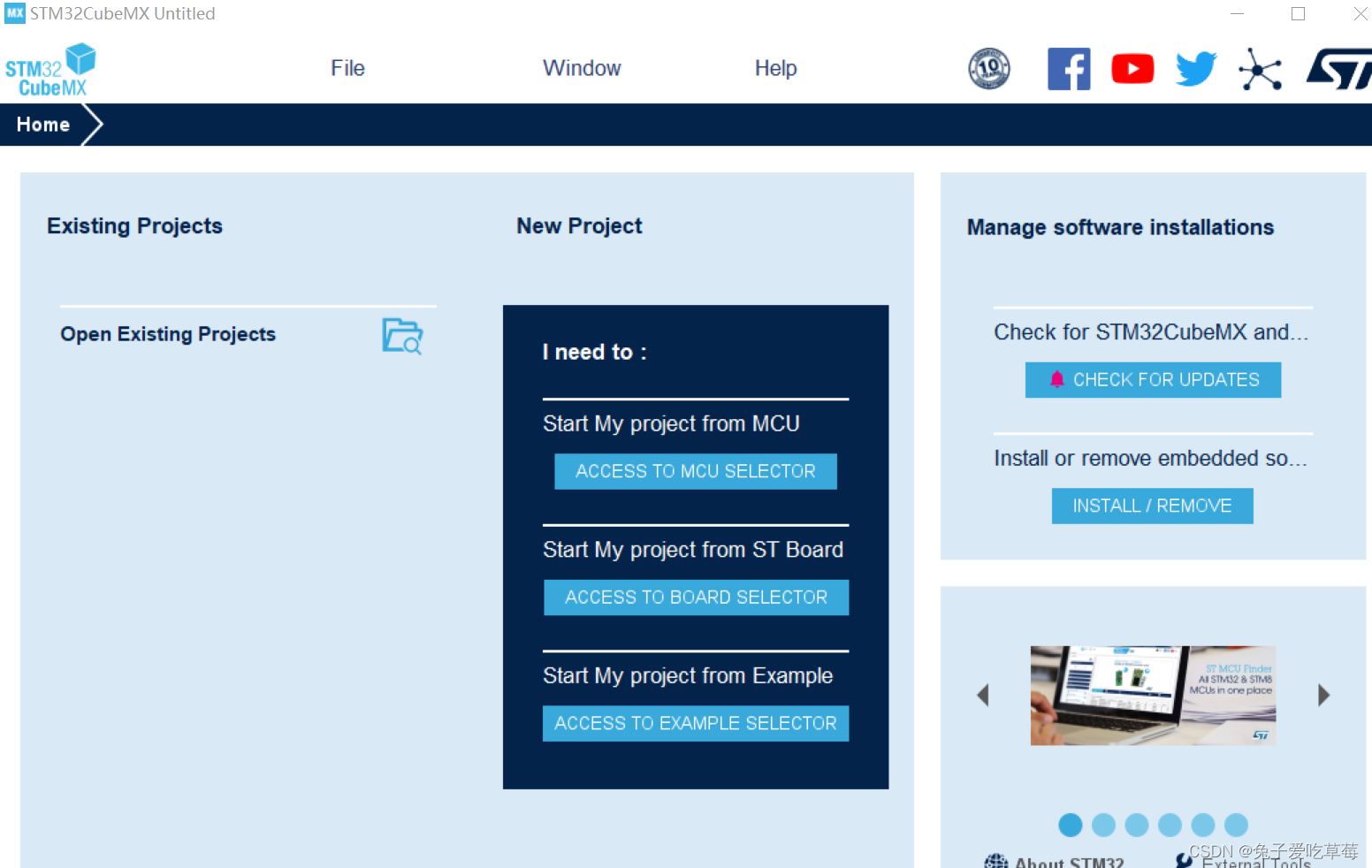Screen dimensions: 1372x868
Task: Click the Install / Remove button
Action: coord(1153,506)
